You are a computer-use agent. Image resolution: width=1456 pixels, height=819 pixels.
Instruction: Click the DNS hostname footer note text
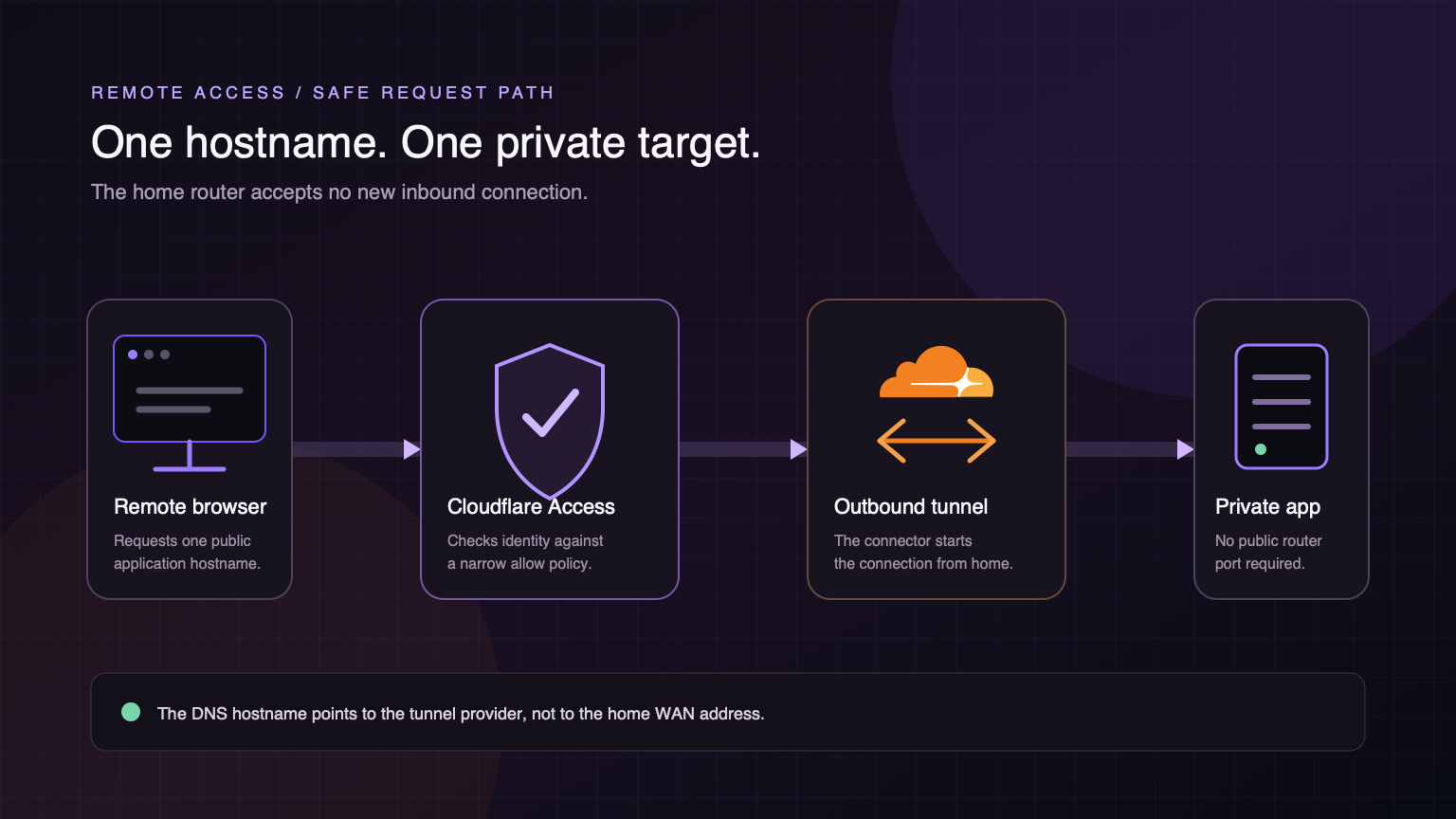461,713
